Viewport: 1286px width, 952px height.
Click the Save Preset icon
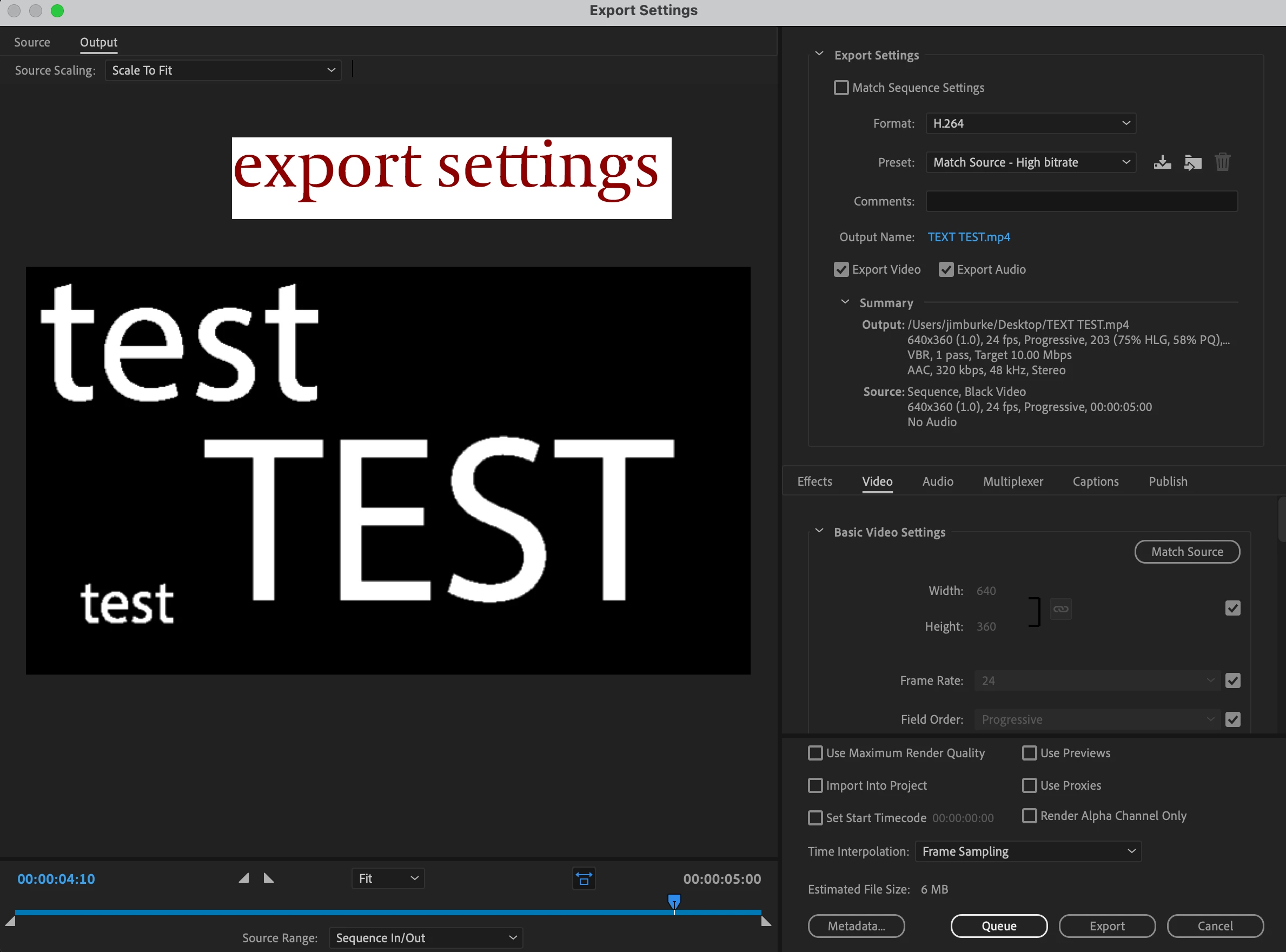click(1162, 162)
